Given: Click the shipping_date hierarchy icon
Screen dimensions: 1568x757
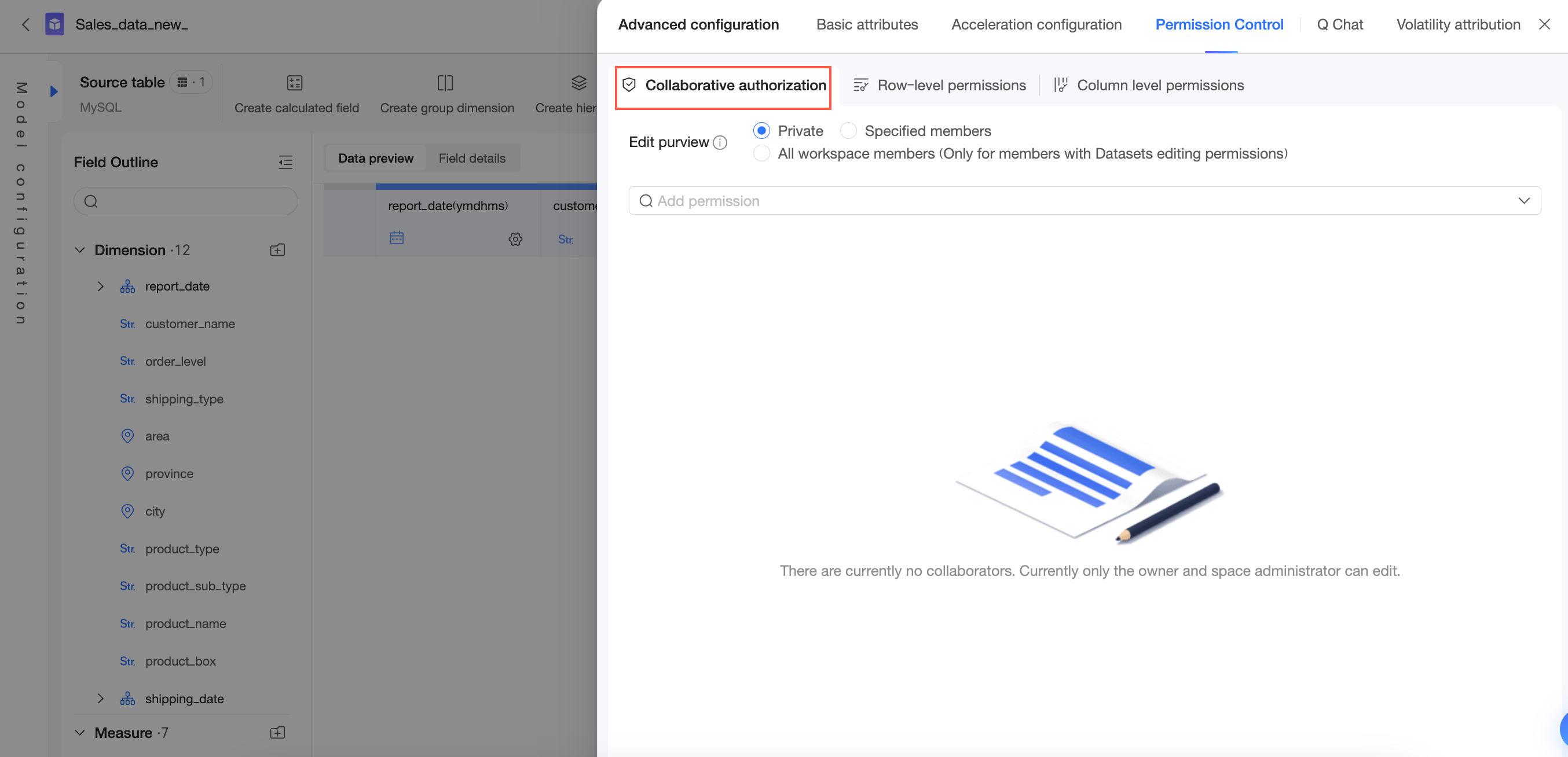Looking at the screenshot, I should pyautogui.click(x=127, y=699).
